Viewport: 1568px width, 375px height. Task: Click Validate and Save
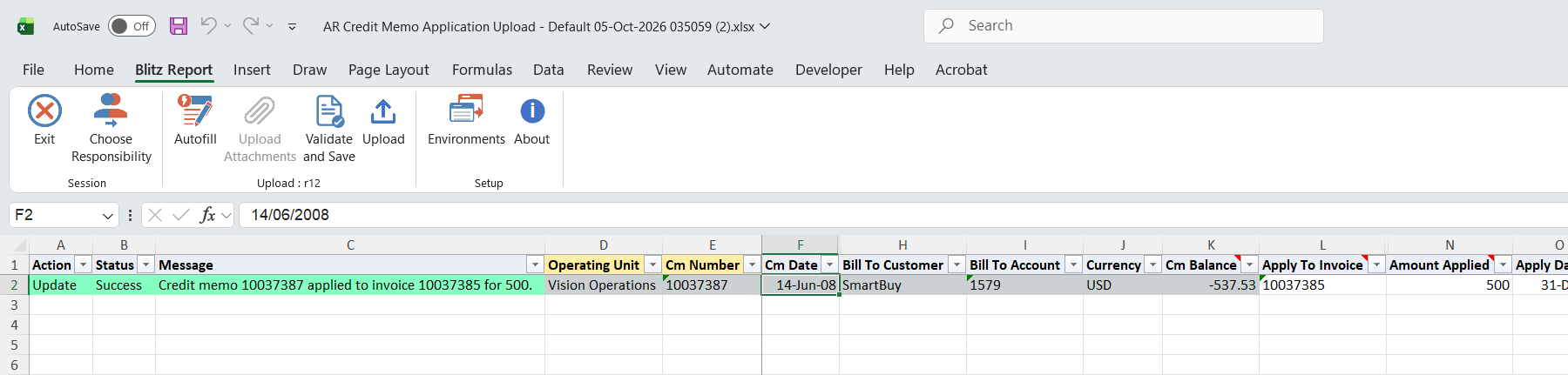pos(329,129)
